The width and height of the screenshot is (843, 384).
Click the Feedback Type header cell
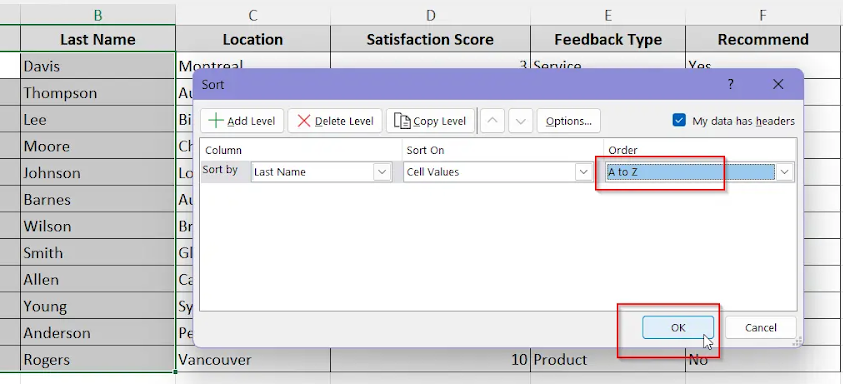(x=608, y=39)
